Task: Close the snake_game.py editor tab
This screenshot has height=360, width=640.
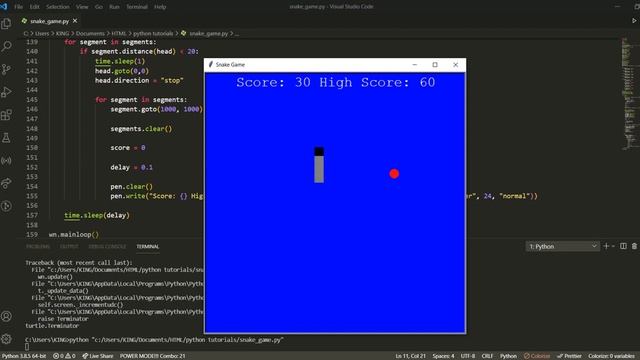Action: pyautogui.click(x=75, y=21)
